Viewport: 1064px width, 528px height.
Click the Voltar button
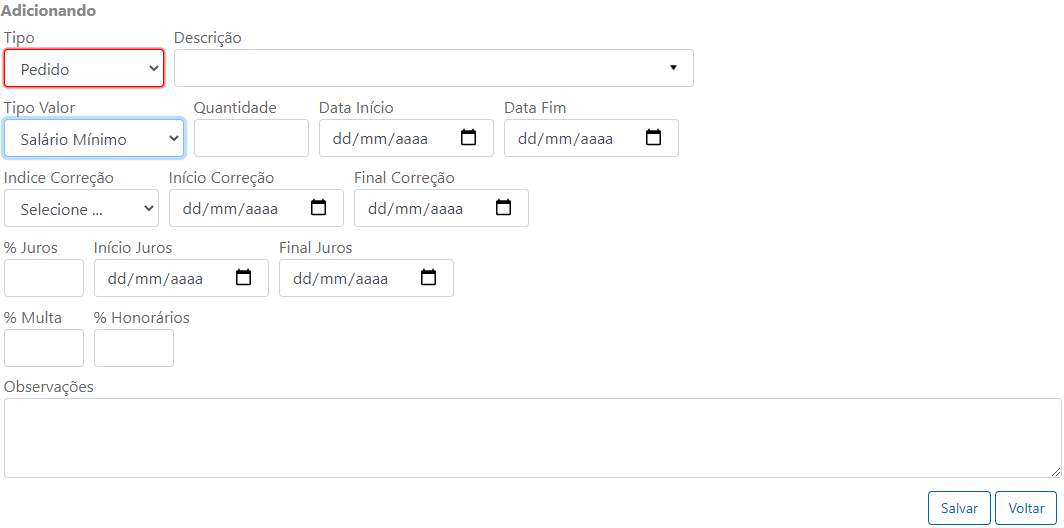pos(1026,508)
